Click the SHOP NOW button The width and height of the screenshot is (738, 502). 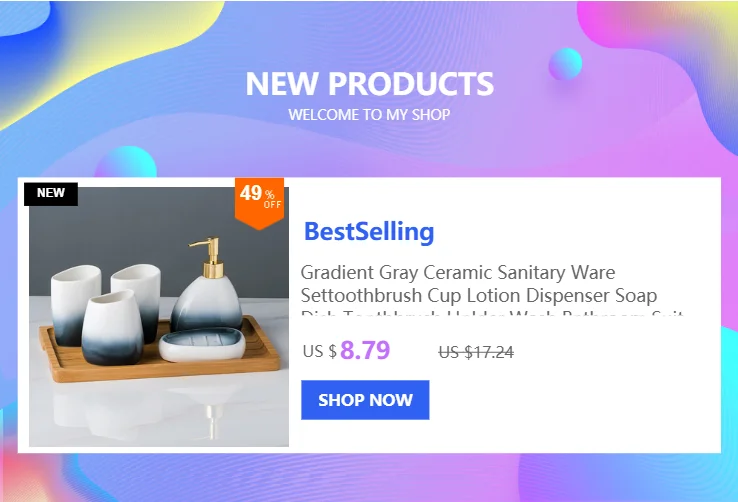(365, 399)
